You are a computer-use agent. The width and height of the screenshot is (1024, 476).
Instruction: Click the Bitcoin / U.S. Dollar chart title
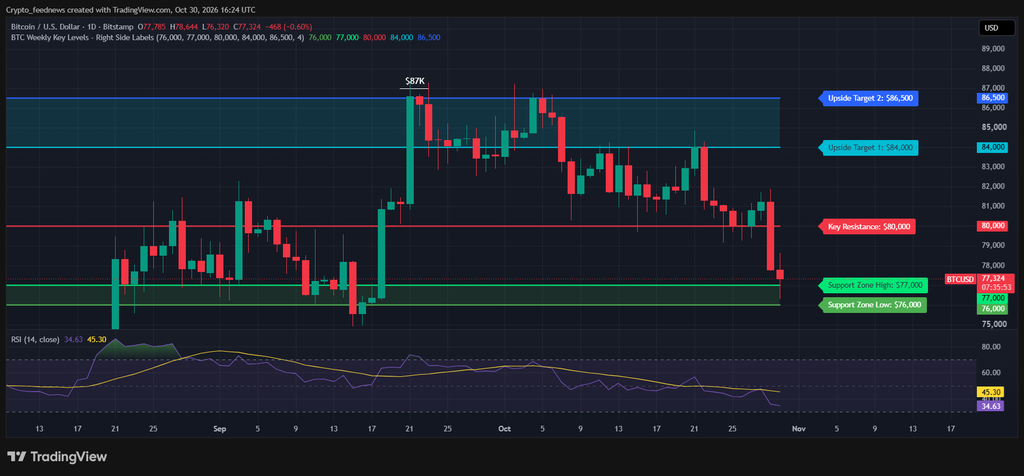[x=72, y=27]
